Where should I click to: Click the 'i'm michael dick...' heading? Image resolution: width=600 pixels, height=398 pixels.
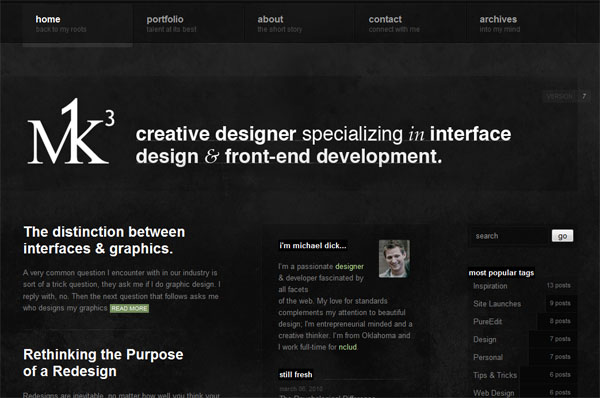click(x=313, y=246)
